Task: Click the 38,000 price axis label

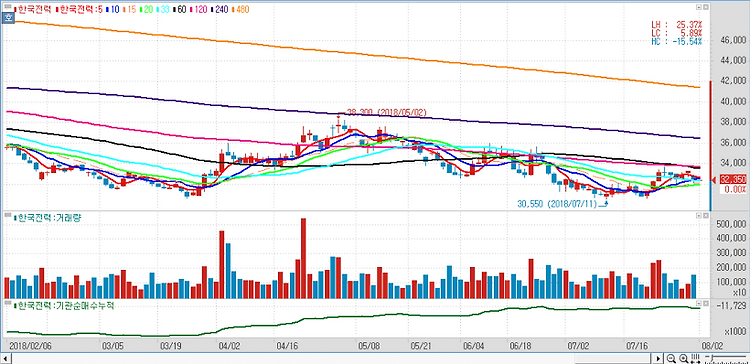Action: click(733, 122)
